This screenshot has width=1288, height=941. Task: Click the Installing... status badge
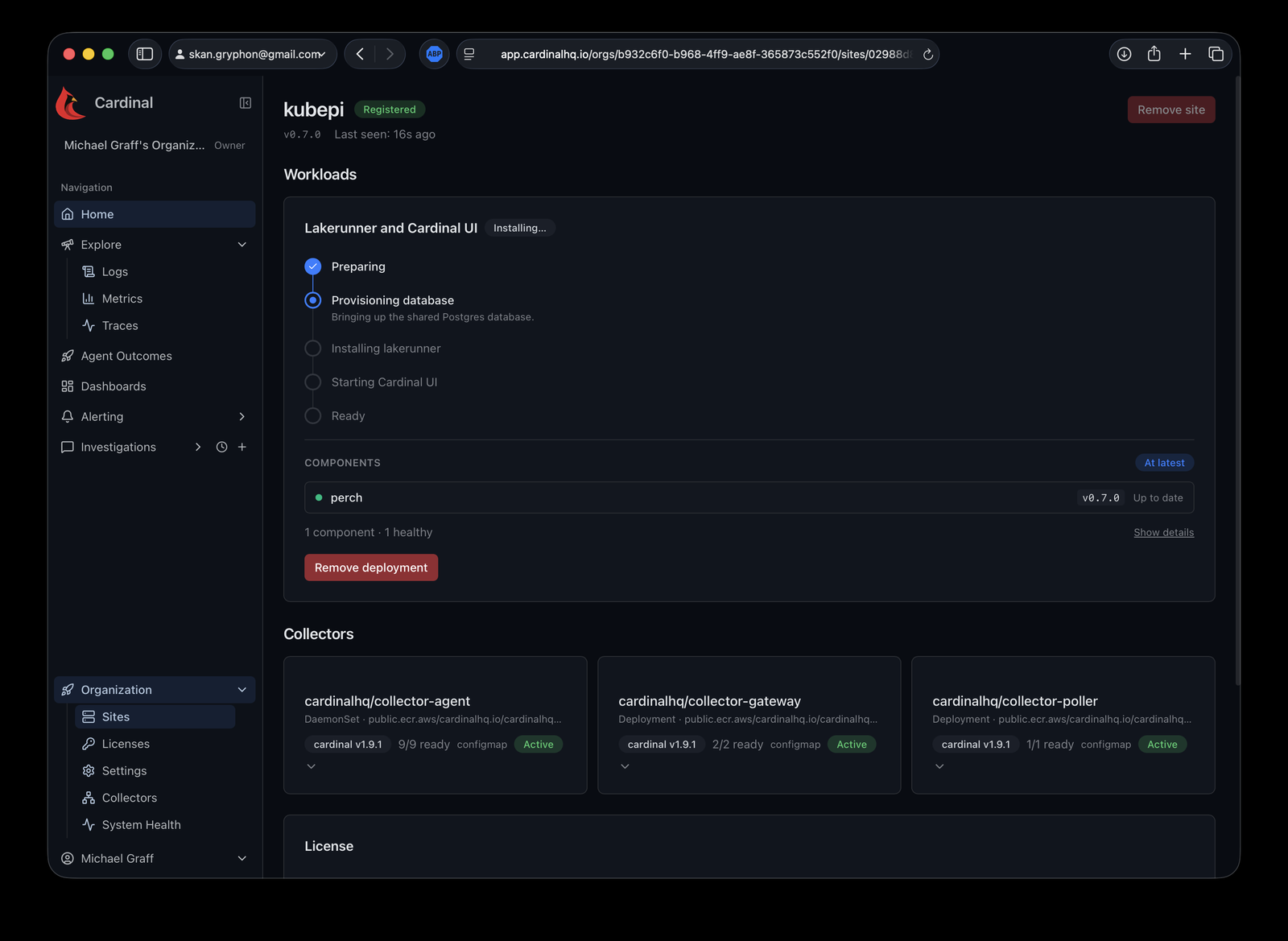click(x=520, y=229)
